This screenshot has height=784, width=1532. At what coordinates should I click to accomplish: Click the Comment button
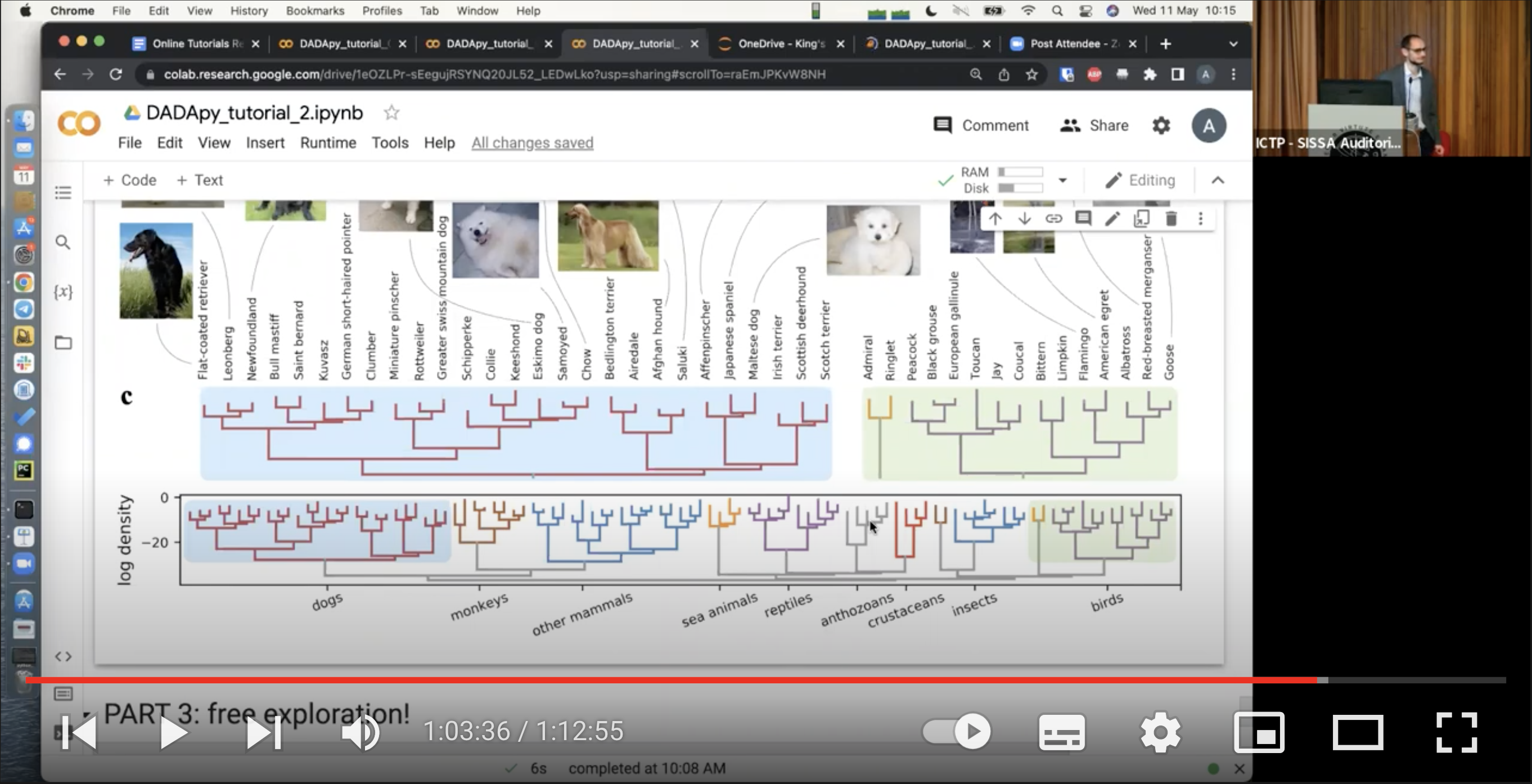pos(981,125)
